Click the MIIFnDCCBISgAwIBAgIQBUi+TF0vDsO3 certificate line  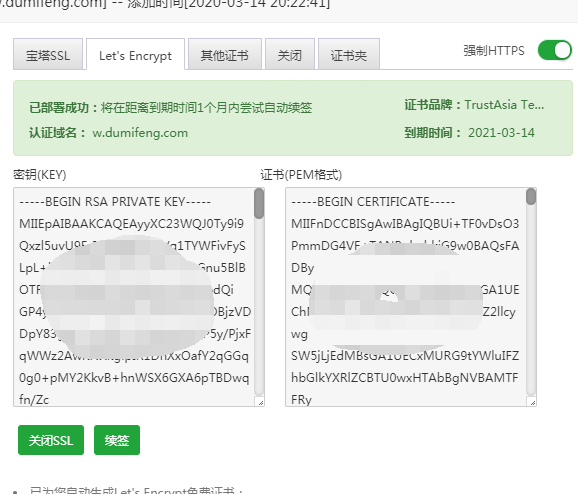tap(405, 224)
